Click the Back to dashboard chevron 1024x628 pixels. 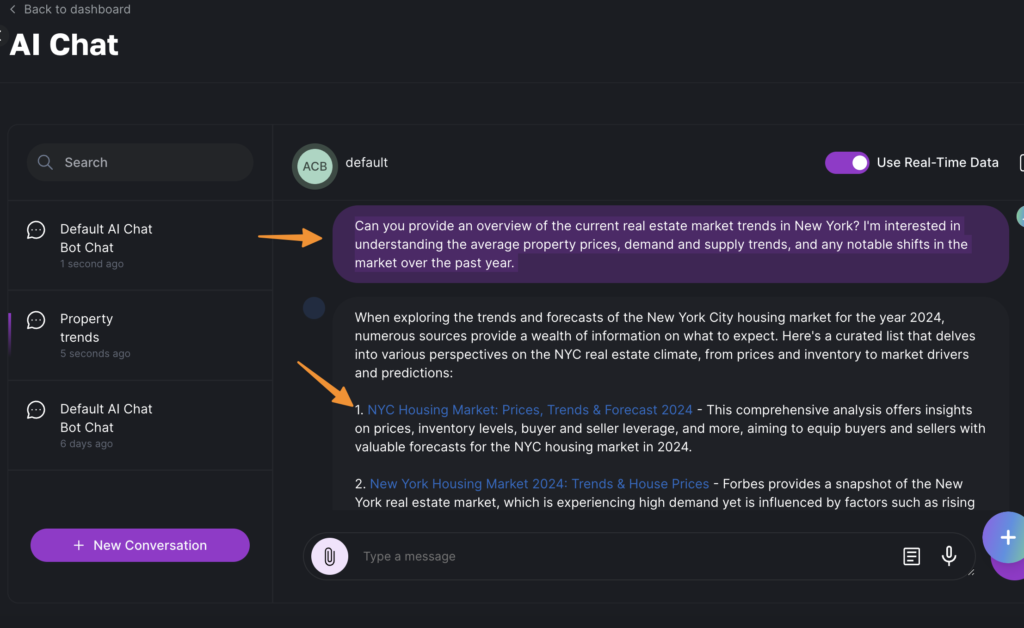[x=12, y=9]
